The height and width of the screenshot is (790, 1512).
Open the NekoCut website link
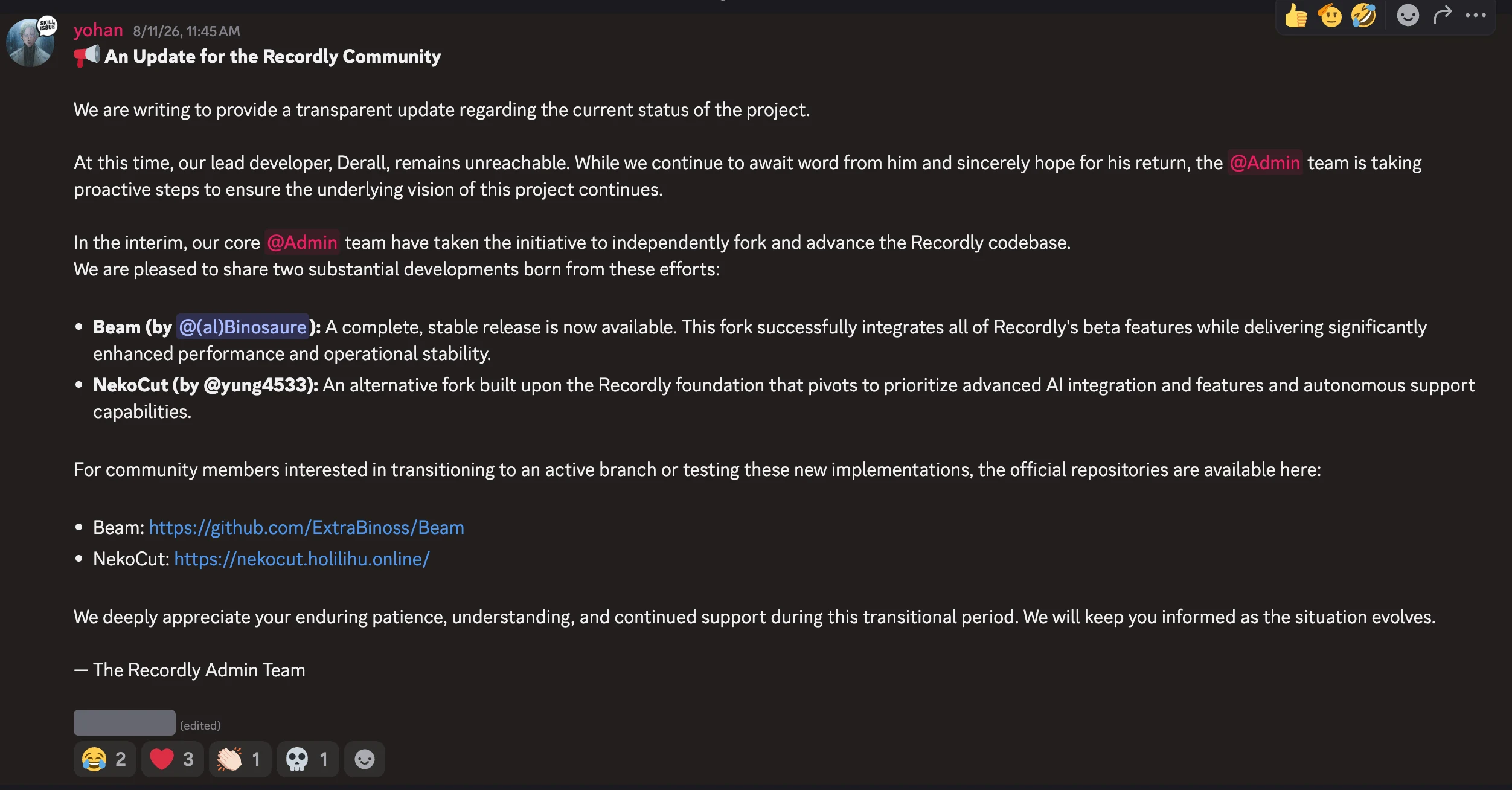pos(302,559)
